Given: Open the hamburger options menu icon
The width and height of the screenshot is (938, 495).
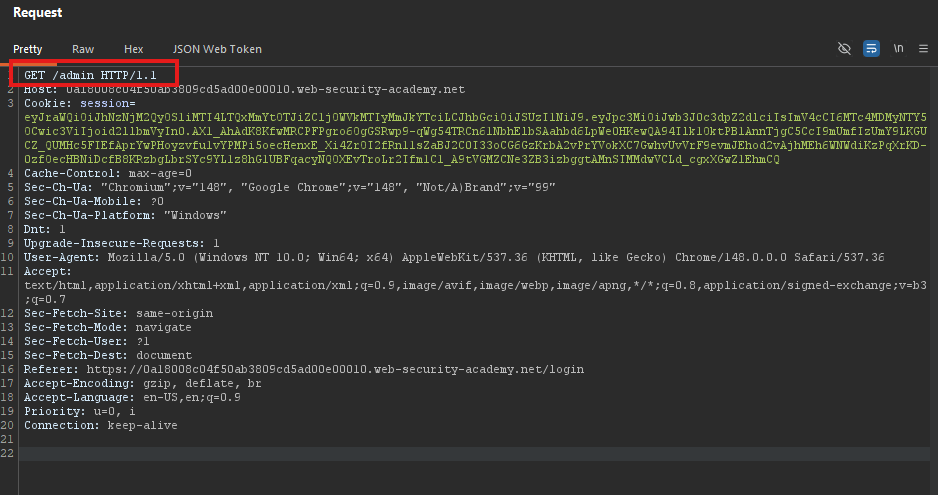Looking at the screenshot, I should point(924,48).
